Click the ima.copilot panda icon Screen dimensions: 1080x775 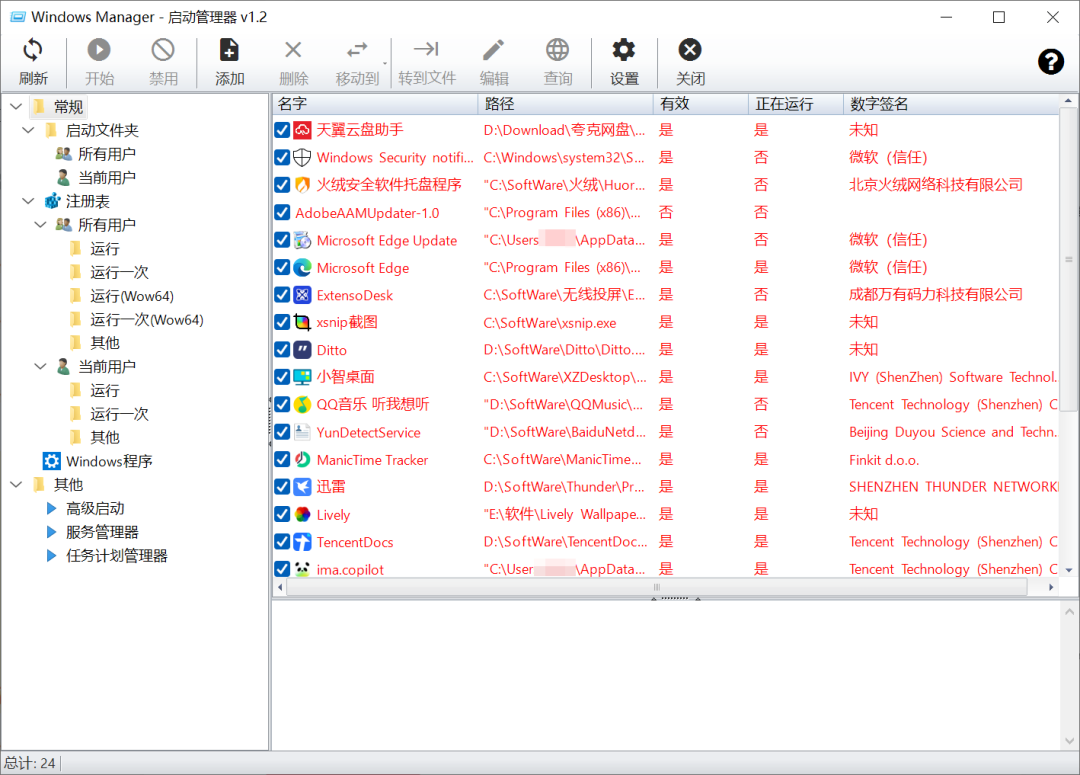[x=302, y=569]
